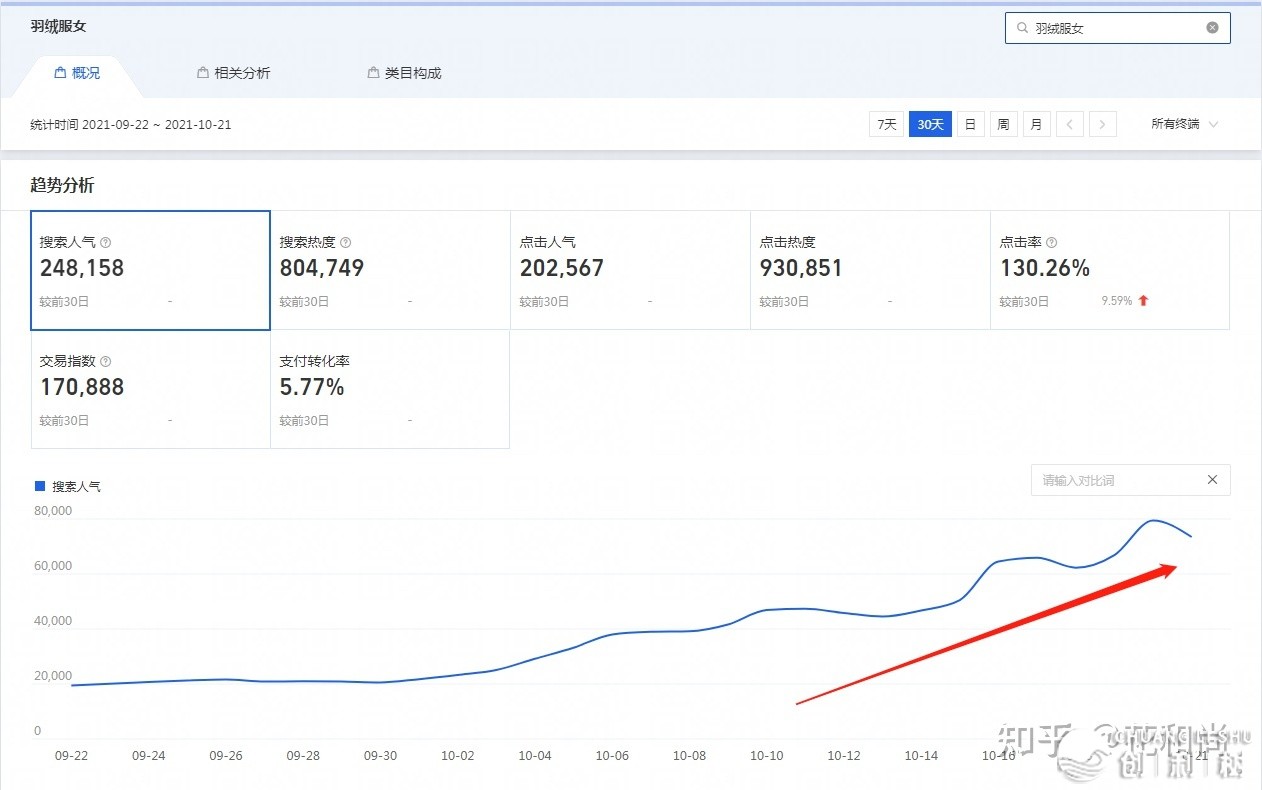Click help icon next to 点击率
1262x790 pixels.
1052,242
